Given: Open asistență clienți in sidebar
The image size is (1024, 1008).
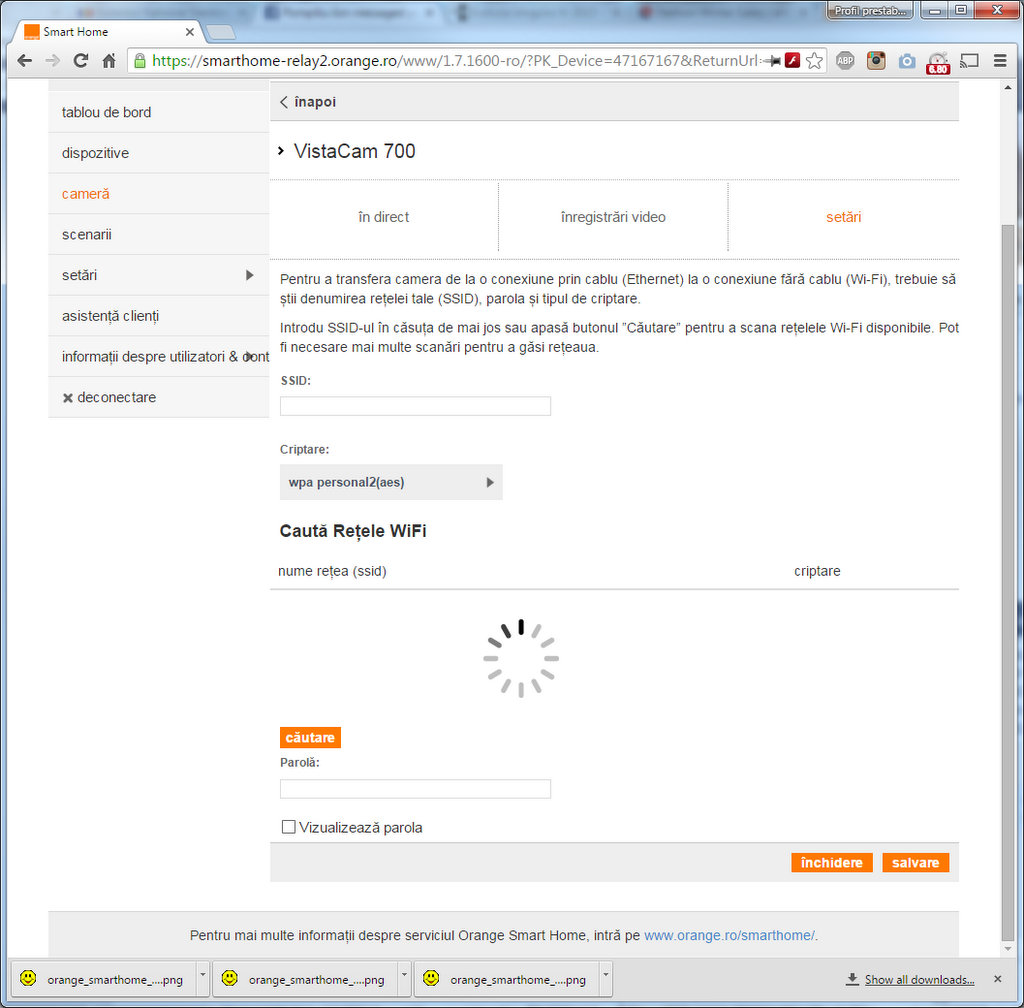Looking at the screenshot, I should 159,316.
